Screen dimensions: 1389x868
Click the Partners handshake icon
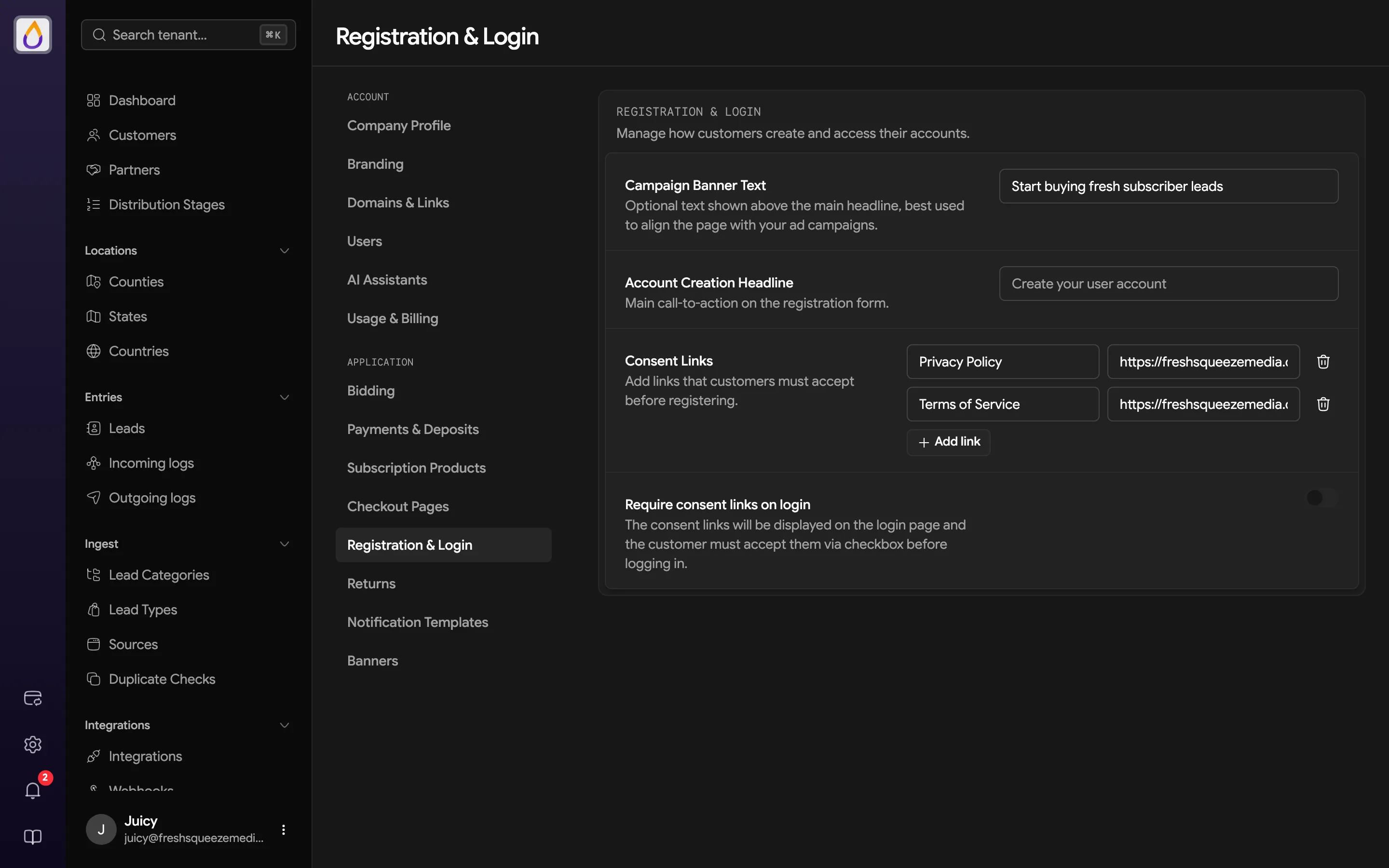(94, 170)
